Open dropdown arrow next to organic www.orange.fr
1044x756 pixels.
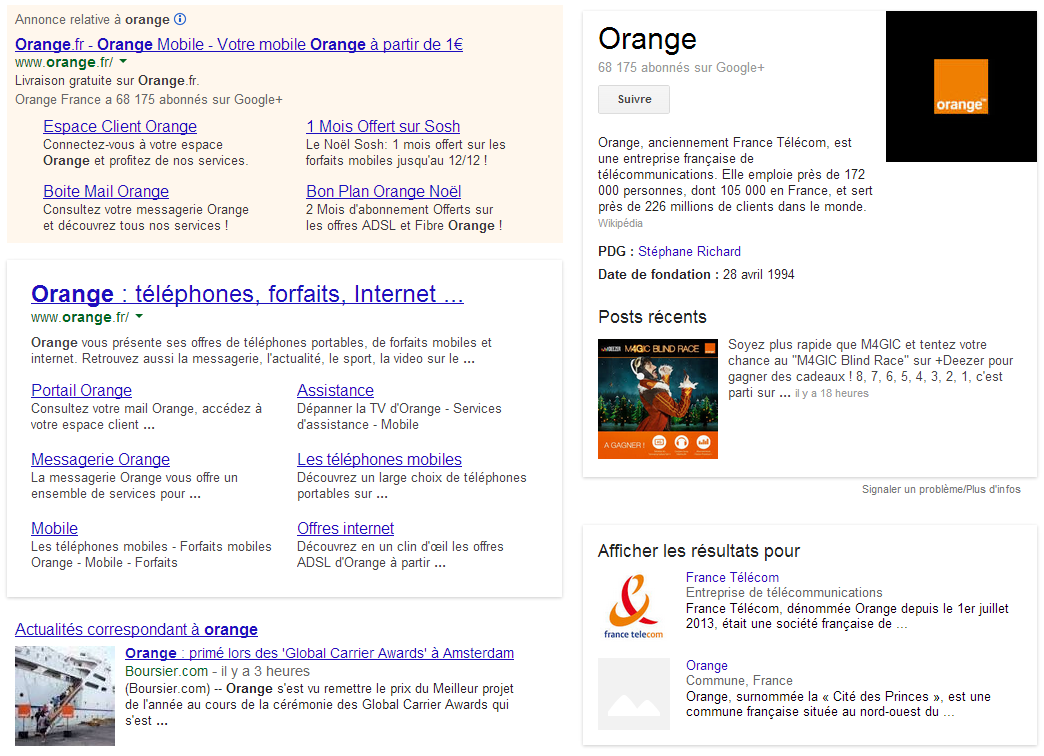tap(139, 316)
